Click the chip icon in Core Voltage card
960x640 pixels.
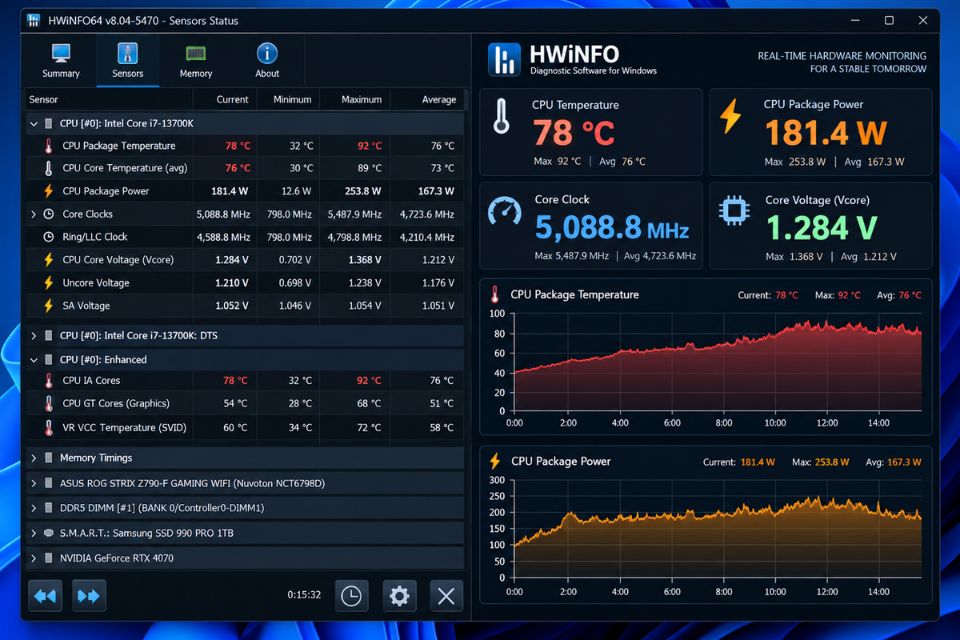click(734, 211)
